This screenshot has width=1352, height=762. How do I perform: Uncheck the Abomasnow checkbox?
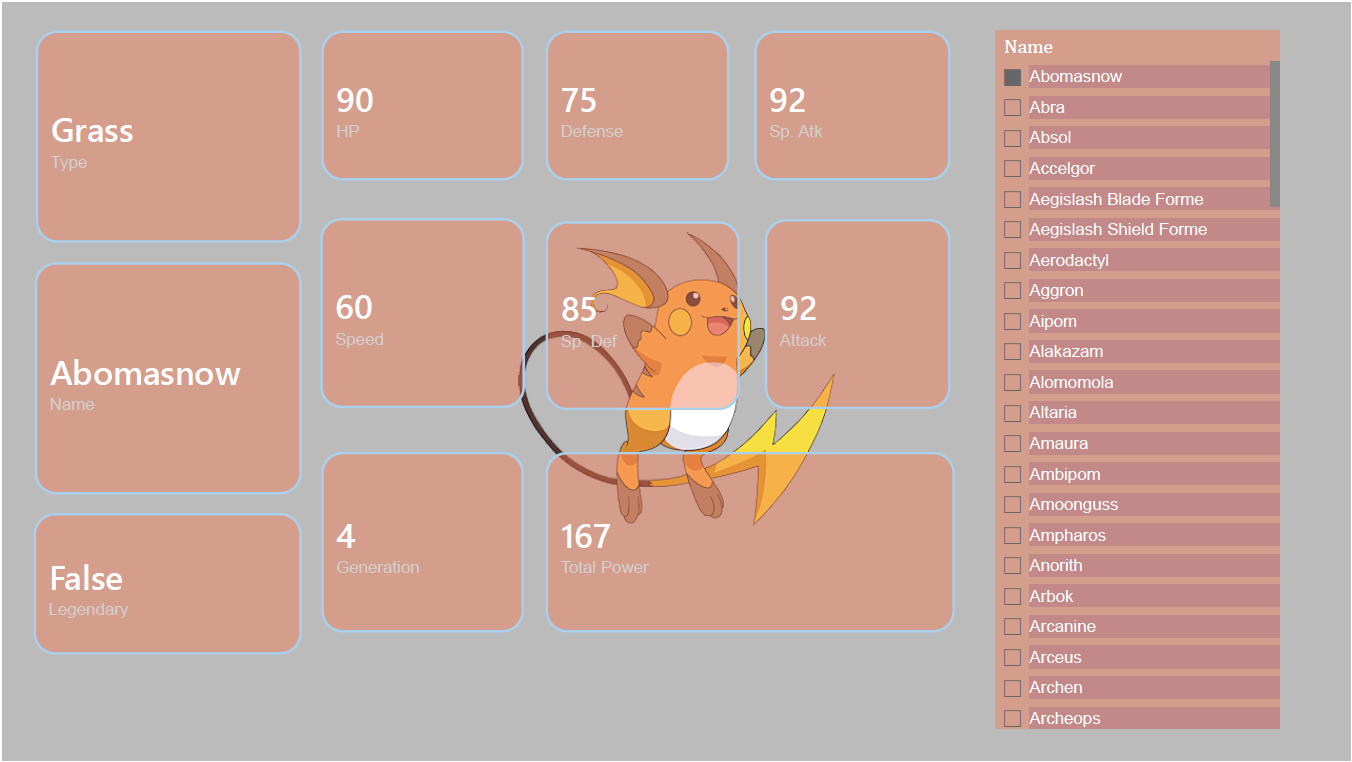point(1013,77)
